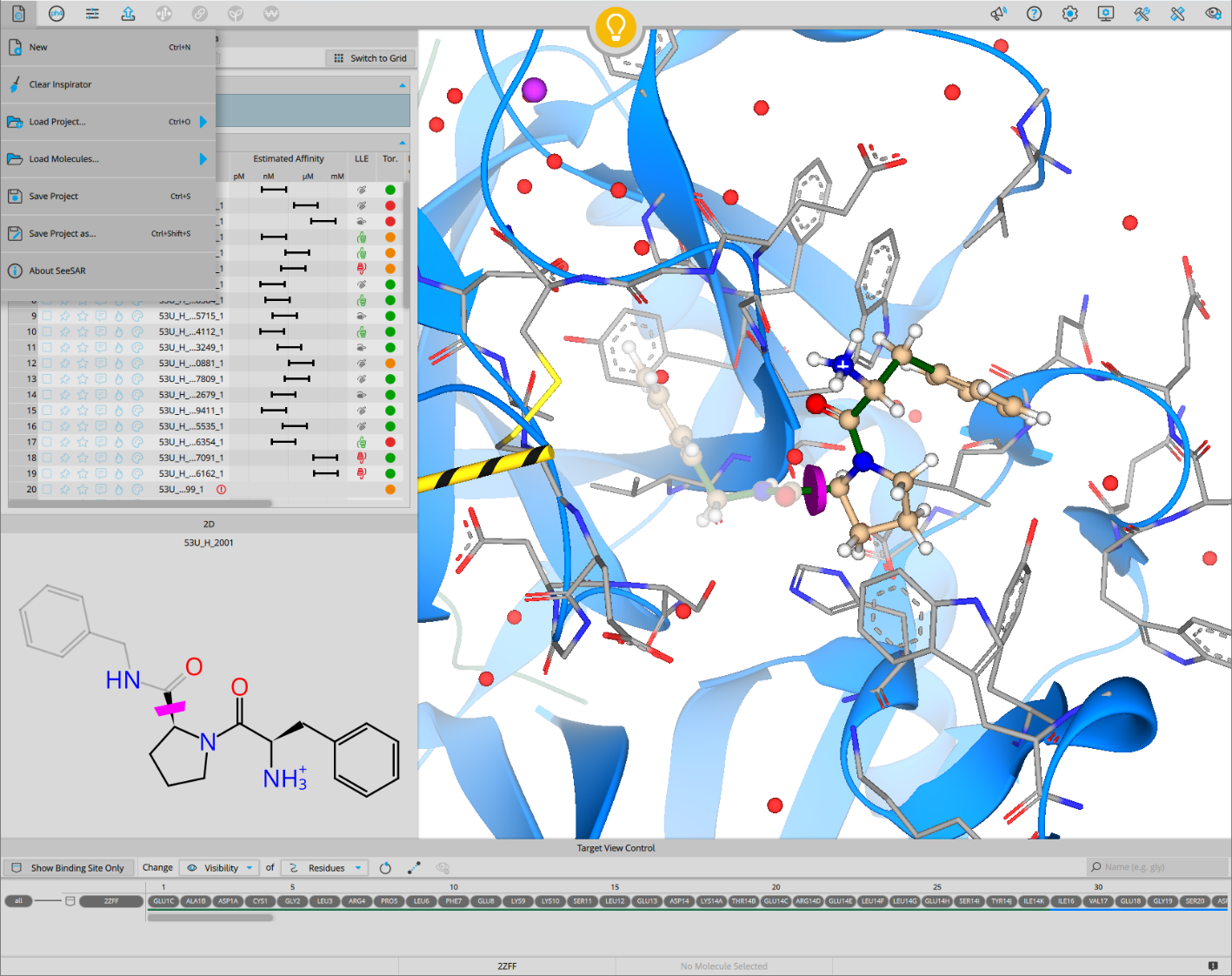This screenshot has width=1232, height=976.
Task: Click the reset rotation icon in Target View
Action: 385,868
